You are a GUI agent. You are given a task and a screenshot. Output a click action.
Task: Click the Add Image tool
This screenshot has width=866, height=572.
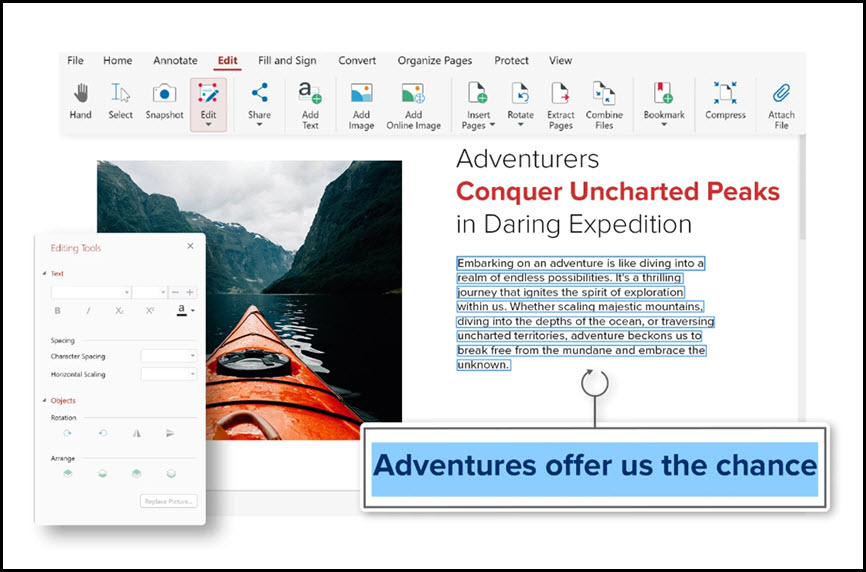361,105
